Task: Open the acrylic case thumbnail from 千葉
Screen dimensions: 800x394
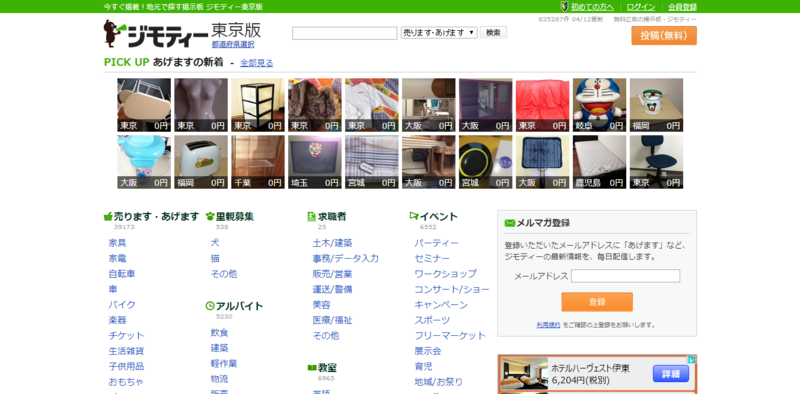Action: [258, 162]
